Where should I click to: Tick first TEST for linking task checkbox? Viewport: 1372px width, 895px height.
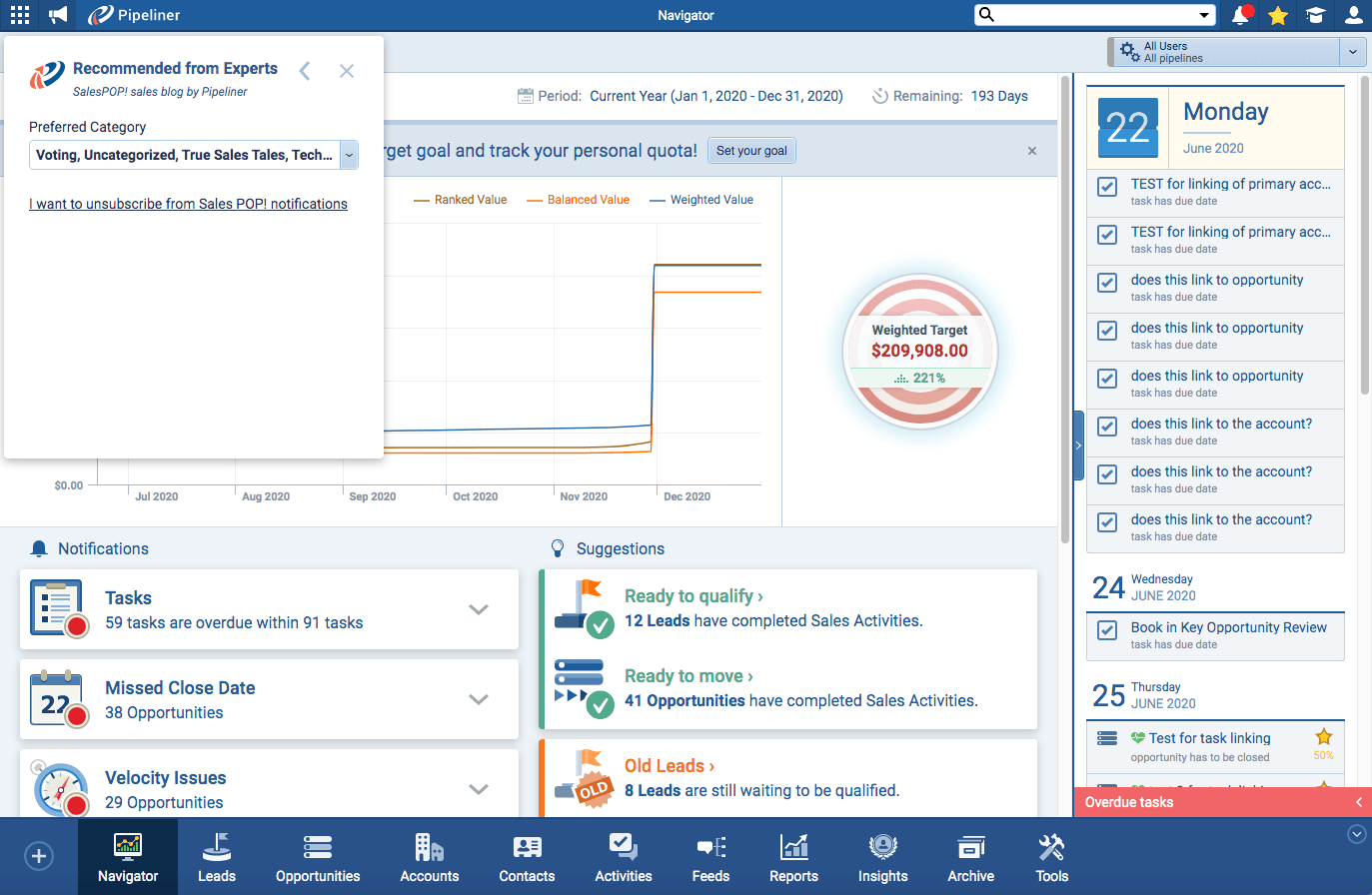point(1107,187)
